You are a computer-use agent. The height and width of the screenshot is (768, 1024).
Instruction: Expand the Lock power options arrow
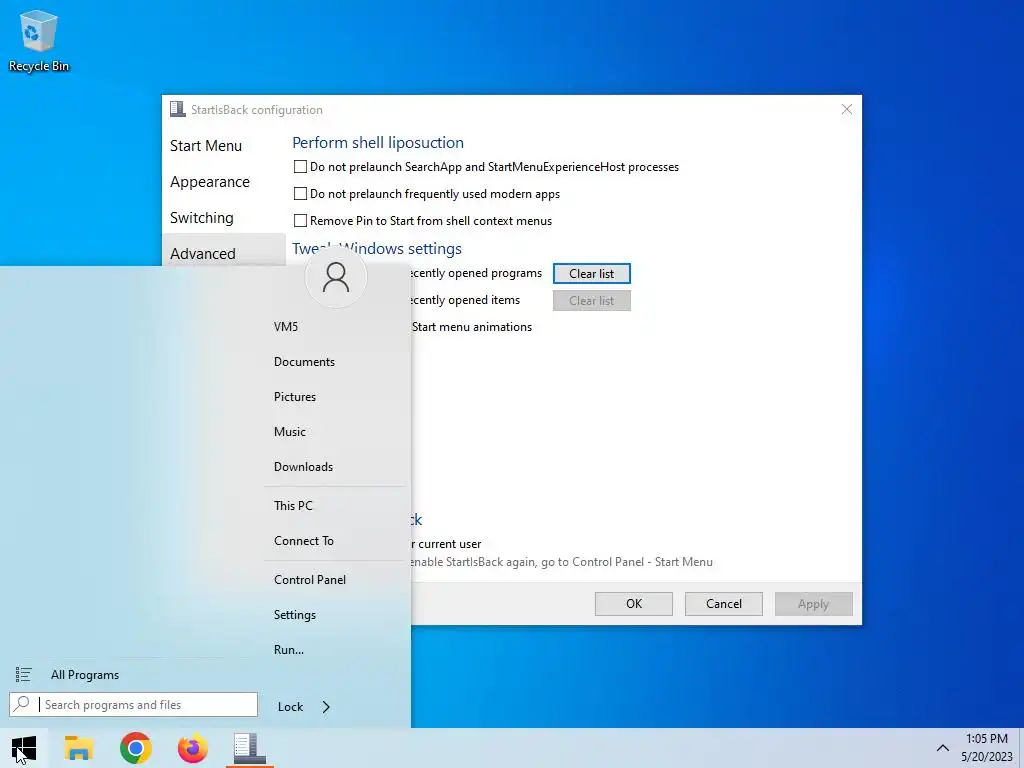pos(326,707)
